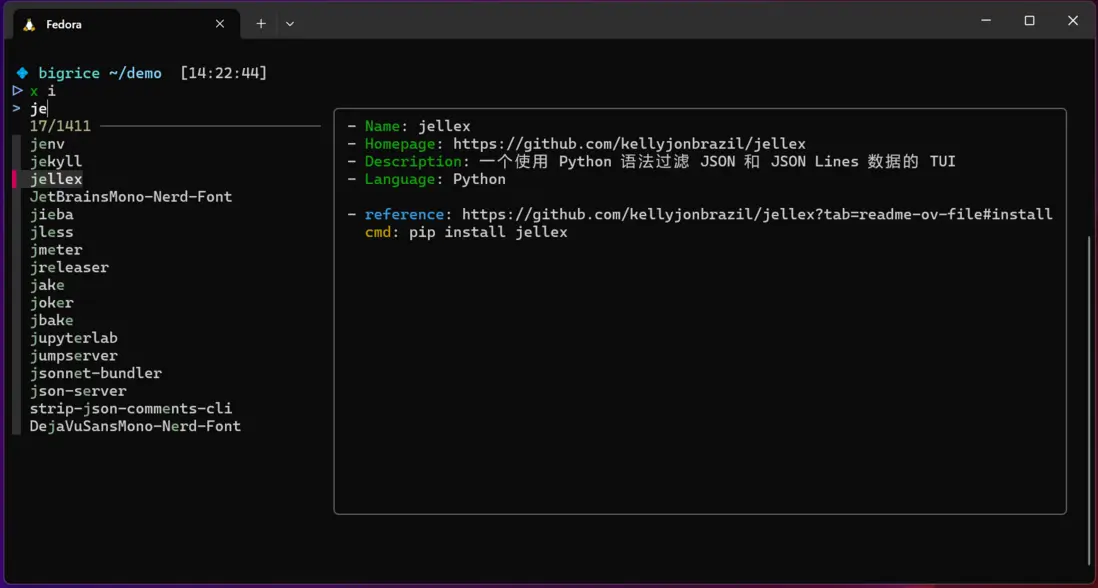This screenshot has width=1098, height=588.
Task: Select jekyll from the fuzzy list
Action: tap(56, 162)
